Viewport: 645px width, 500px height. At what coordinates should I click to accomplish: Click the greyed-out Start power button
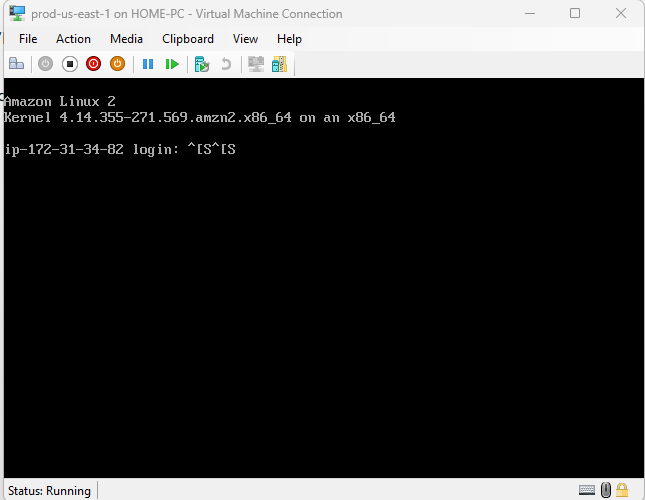coord(45,64)
